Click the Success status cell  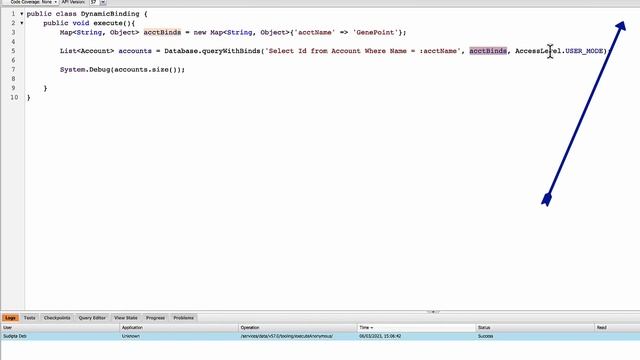point(535,336)
